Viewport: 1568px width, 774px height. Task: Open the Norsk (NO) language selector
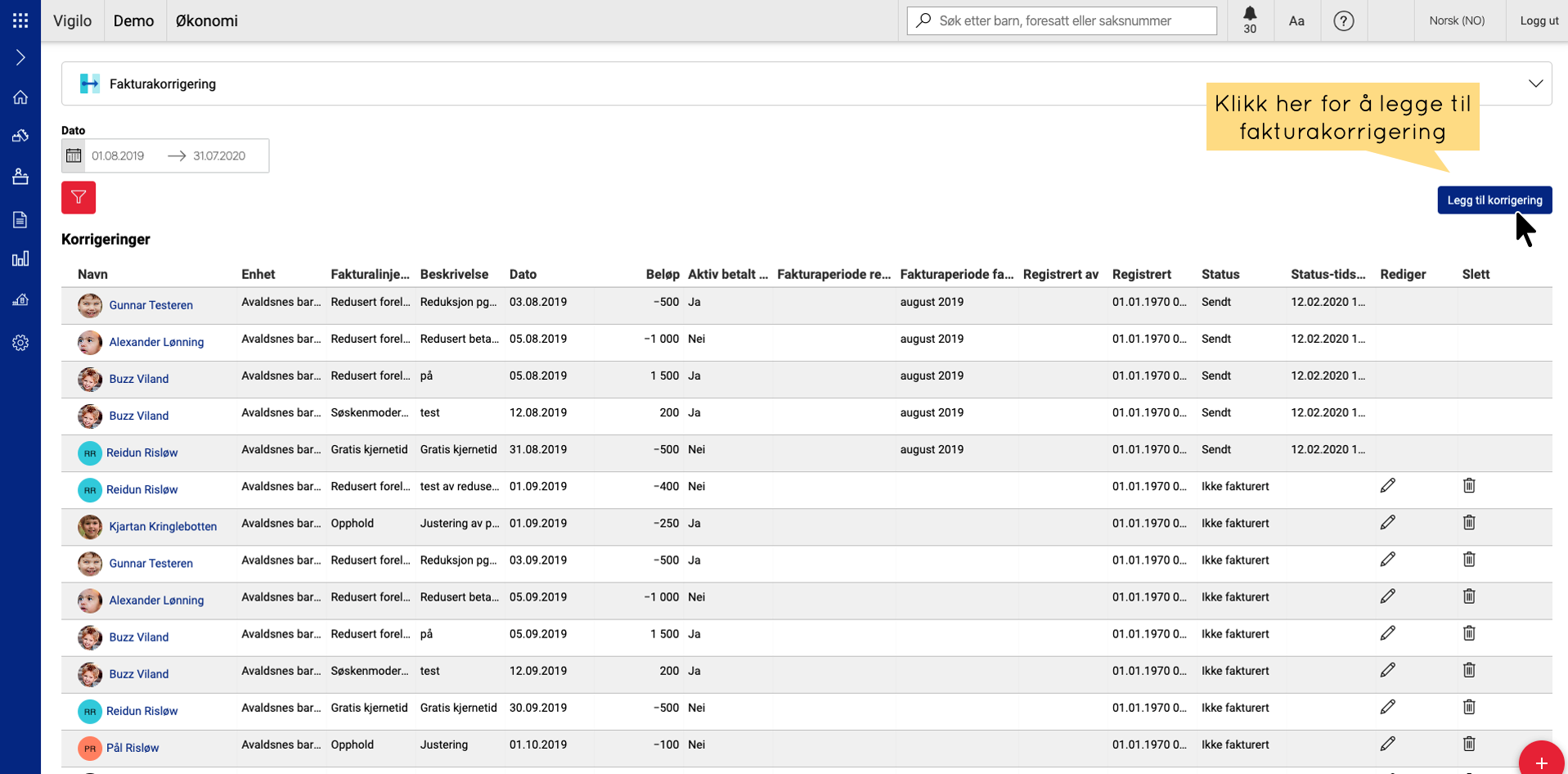1456,21
